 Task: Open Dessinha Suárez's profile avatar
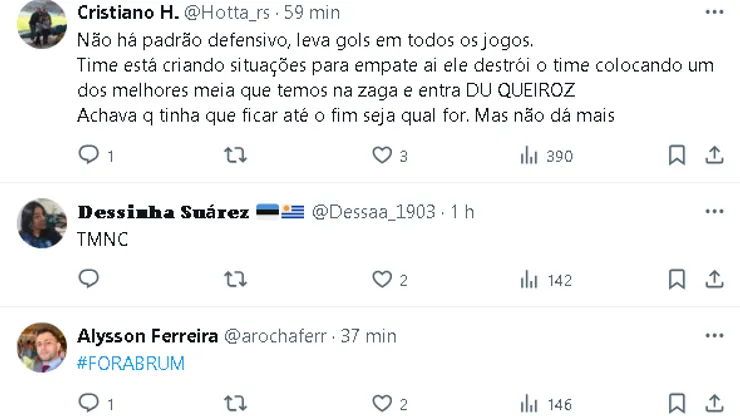point(42,224)
